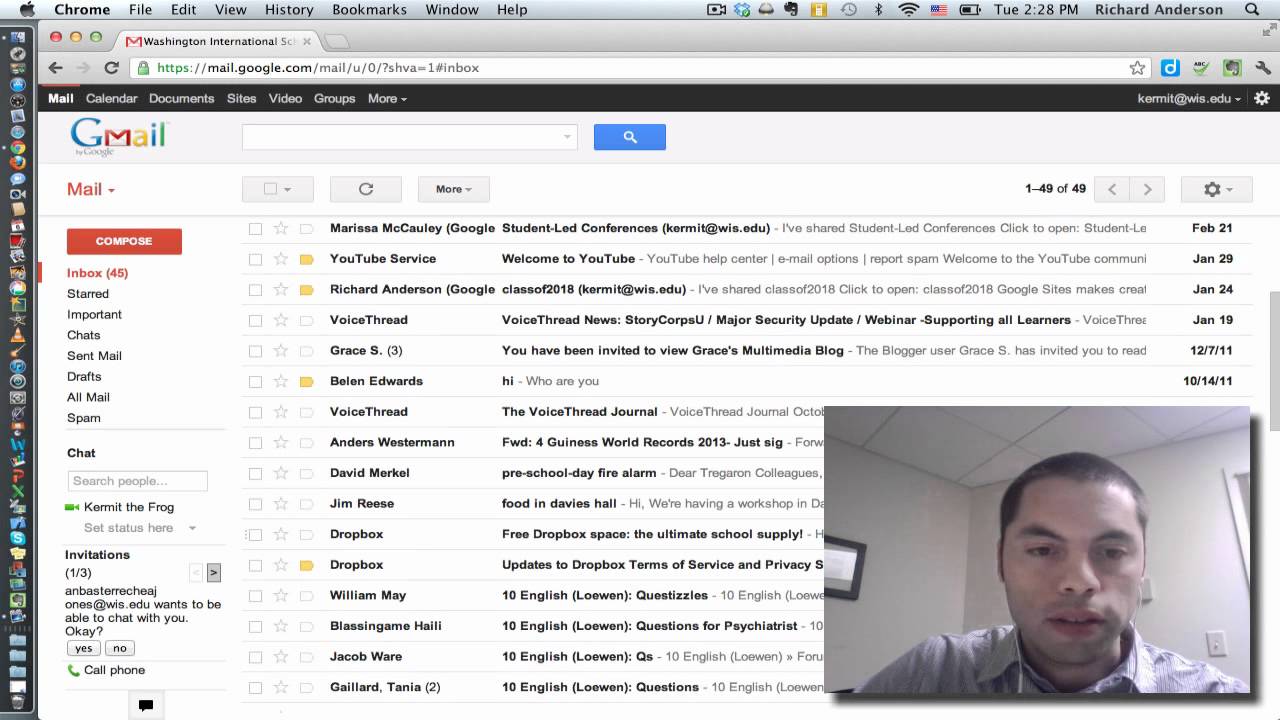Select the Marissa McCauley email checkbox
This screenshot has width=1280, height=720.
[x=255, y=228]
